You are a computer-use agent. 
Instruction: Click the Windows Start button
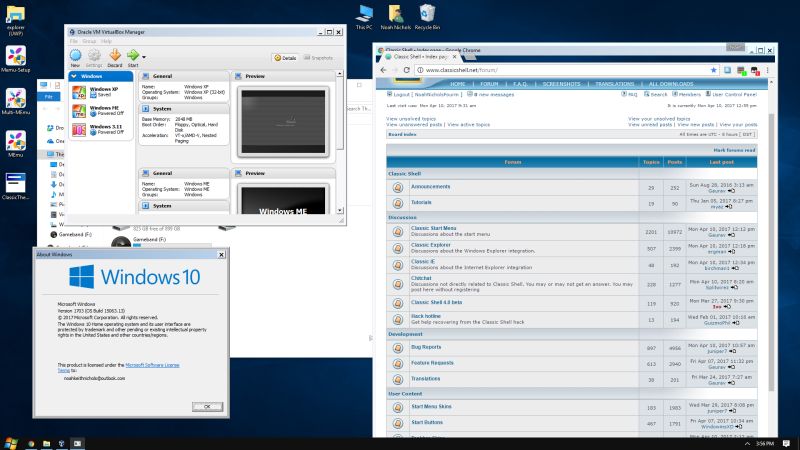(x=11, y=443)
